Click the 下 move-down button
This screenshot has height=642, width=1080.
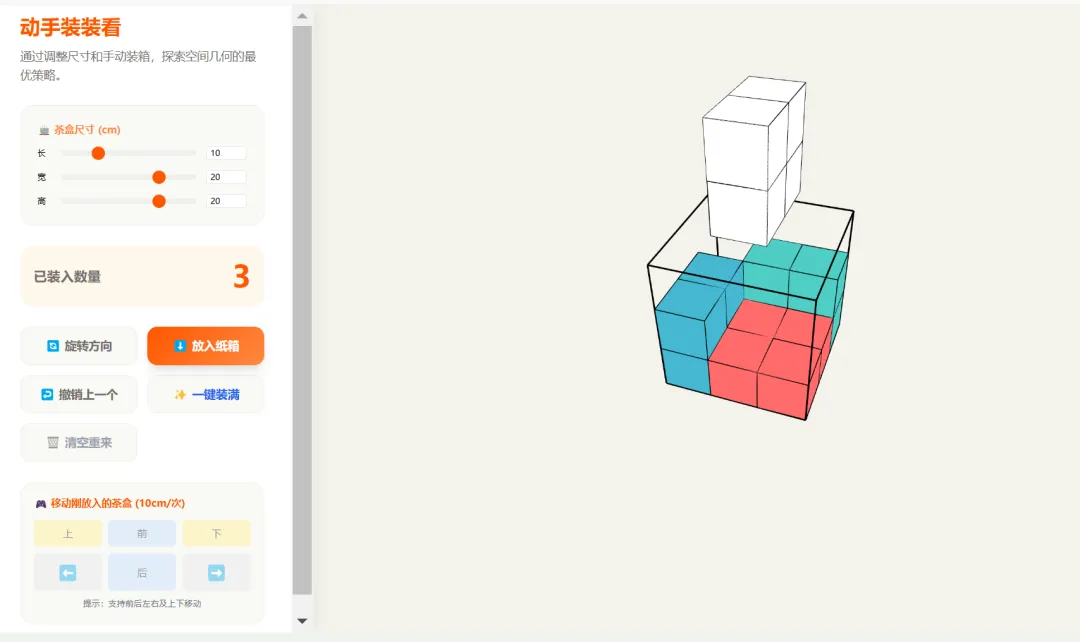click(x=216, y=534)
